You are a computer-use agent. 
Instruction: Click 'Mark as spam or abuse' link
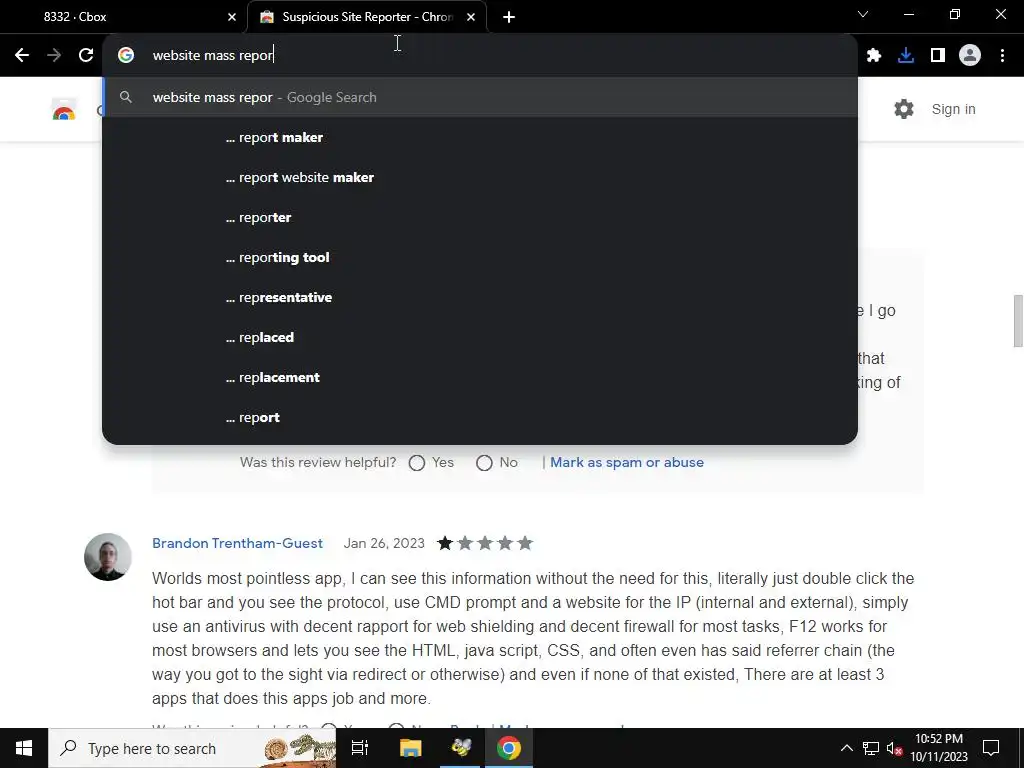(627, 462)
